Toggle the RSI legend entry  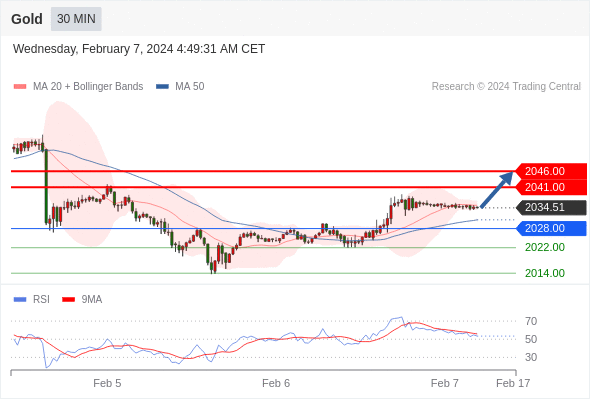[x=32, y=300]
